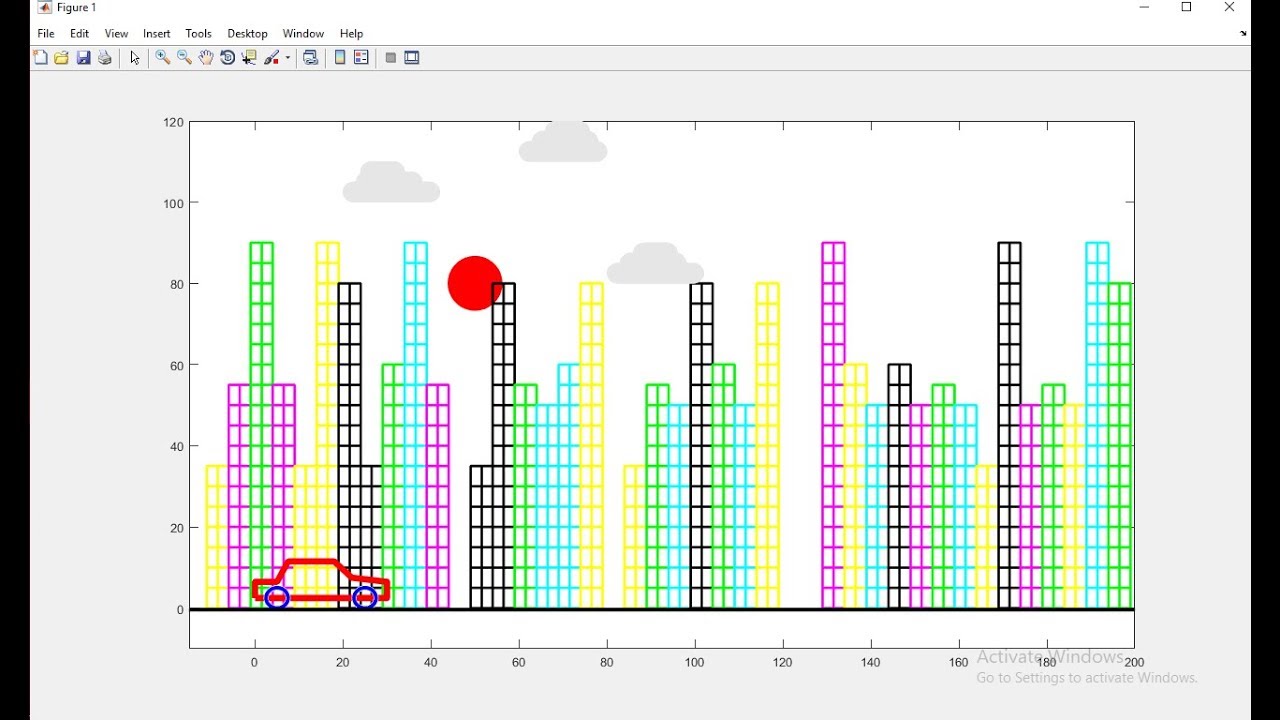Maximize the Figure 1 window
This screenshot has width=1280, height=720.
[x=1187, y=8]
